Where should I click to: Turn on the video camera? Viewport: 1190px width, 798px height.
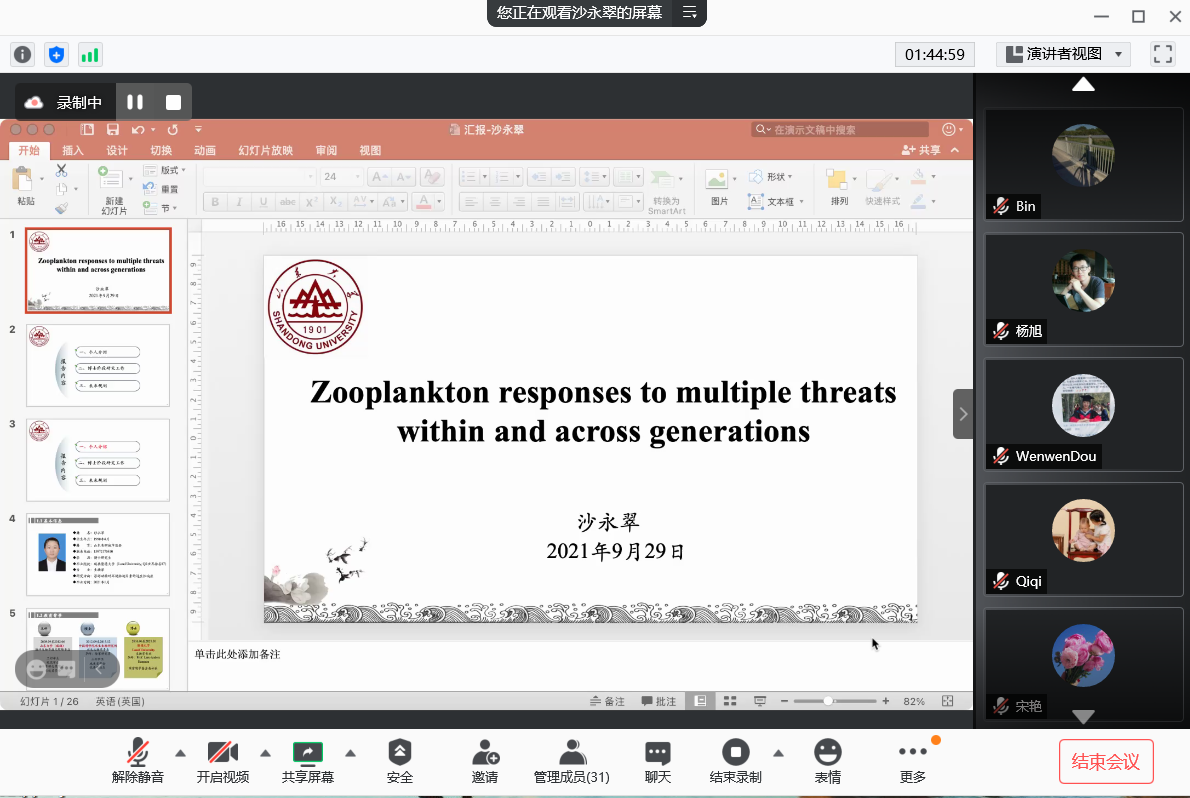(x=222, y=753)
